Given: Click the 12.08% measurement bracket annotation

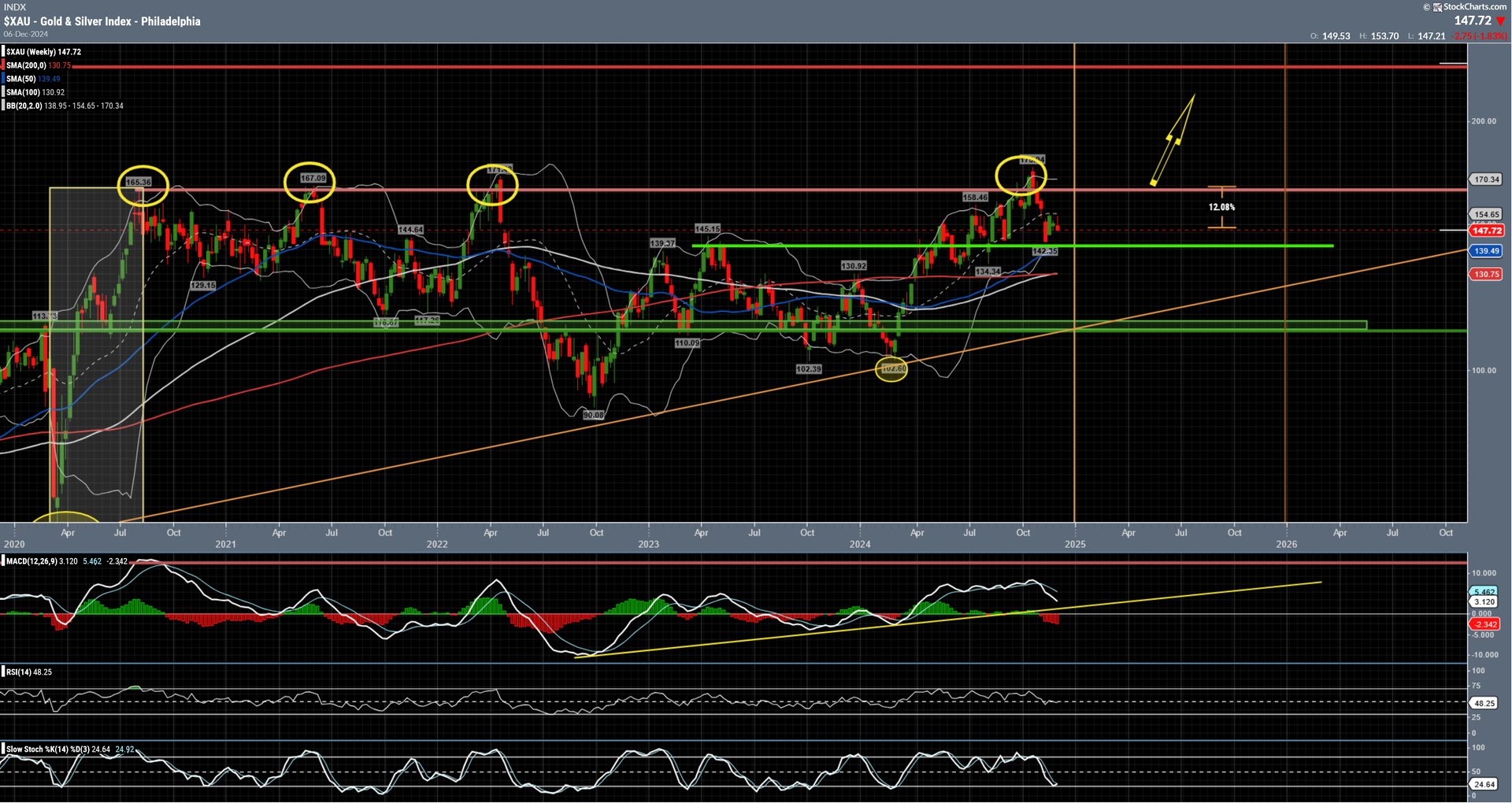Looking at the screenshot, I should pyautogui.click(x=1221, y=207).
